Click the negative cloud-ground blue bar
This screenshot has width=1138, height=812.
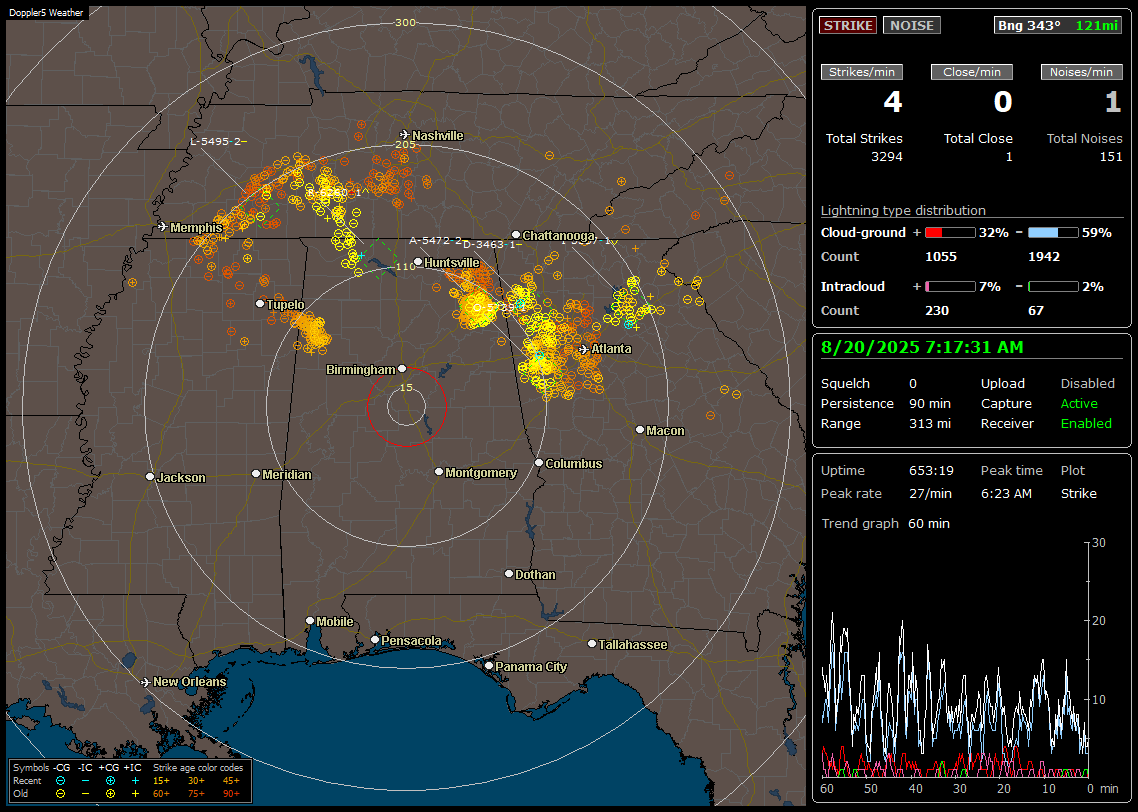pyautogui.click(x=1052, y=233)
